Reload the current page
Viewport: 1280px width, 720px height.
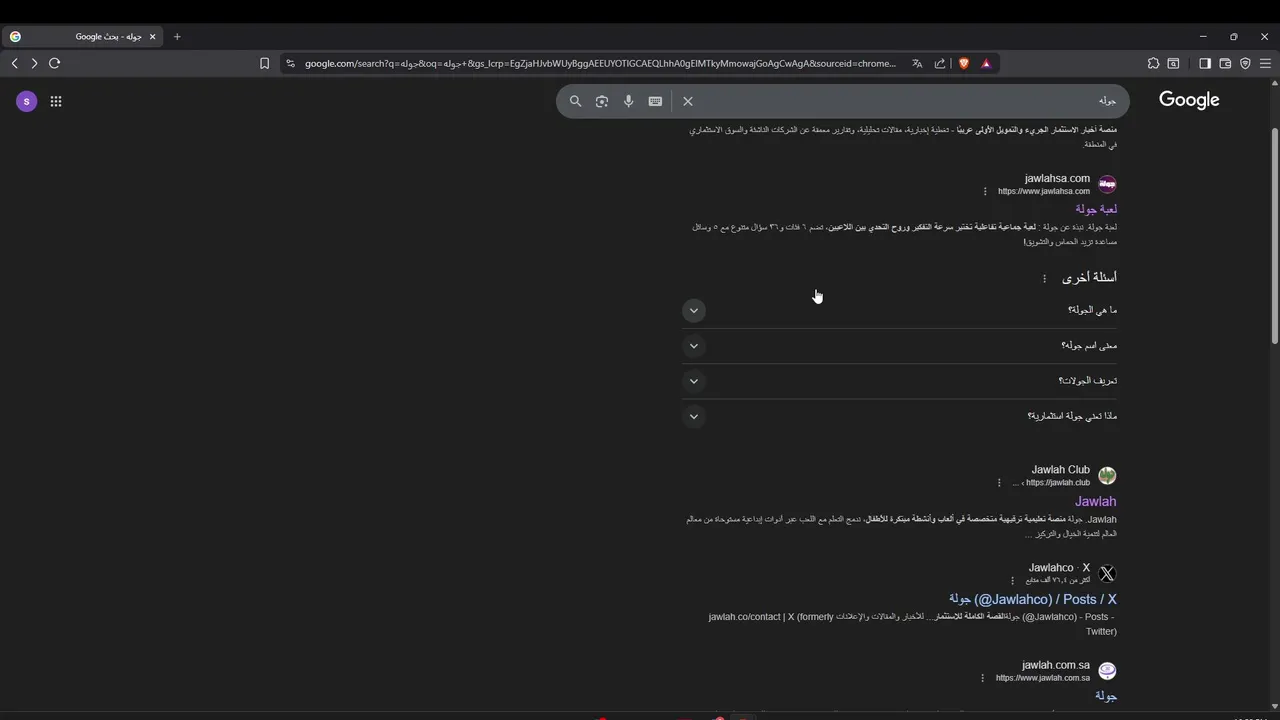(54, 63)
